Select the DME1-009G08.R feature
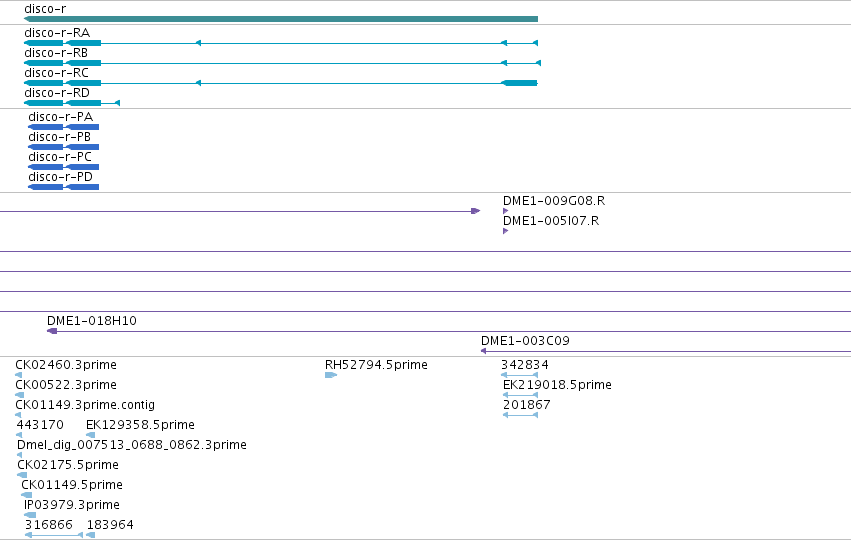This screenshot has width=851, height=540. (x=554, y=201)
